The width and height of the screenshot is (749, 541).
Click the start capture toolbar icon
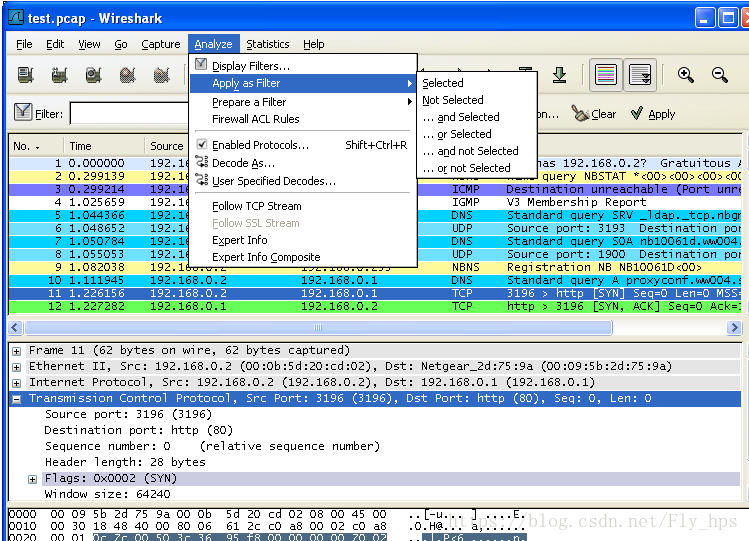(x=94, y=75)
